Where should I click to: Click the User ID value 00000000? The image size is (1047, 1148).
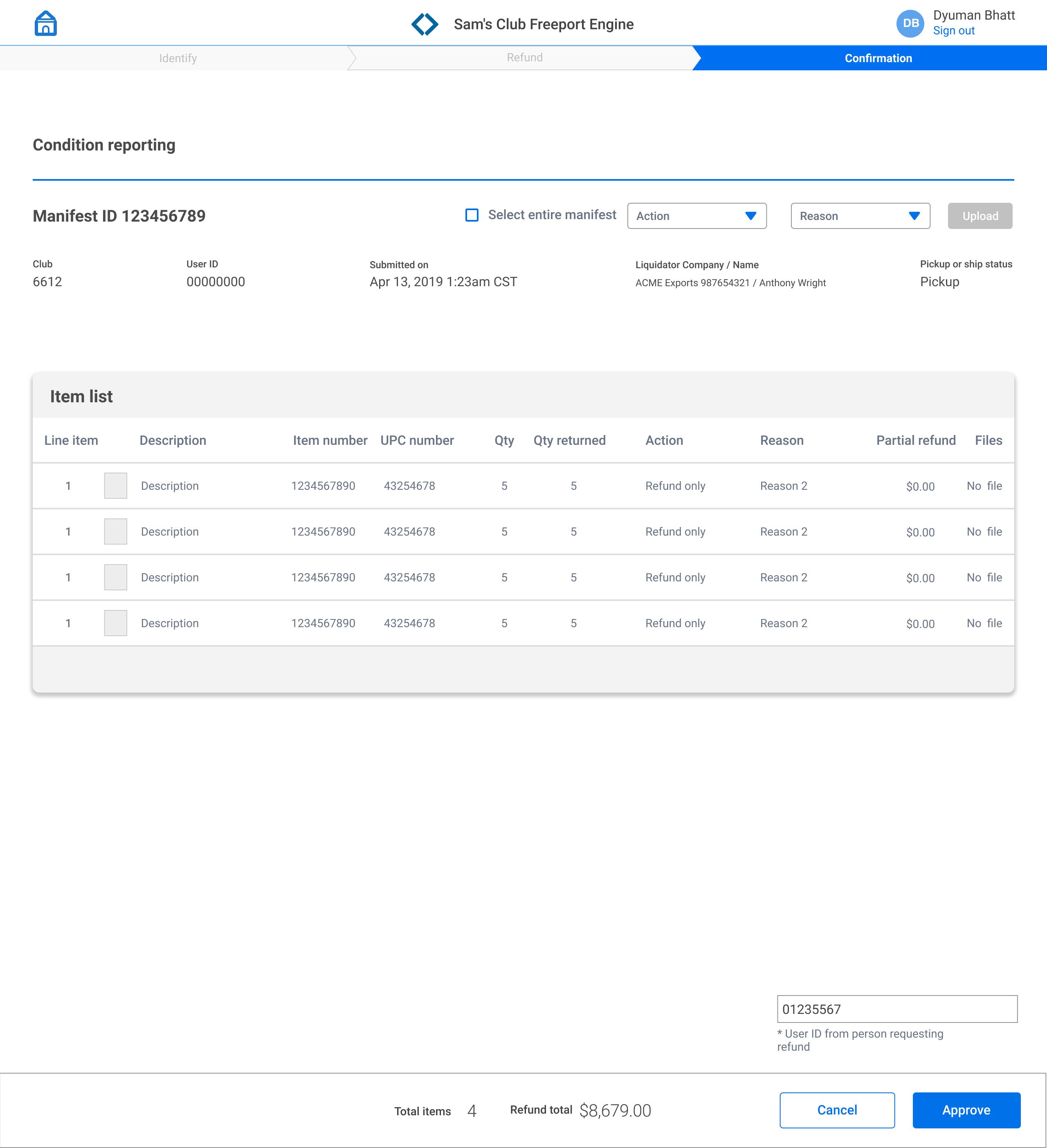tap(215, 282)
